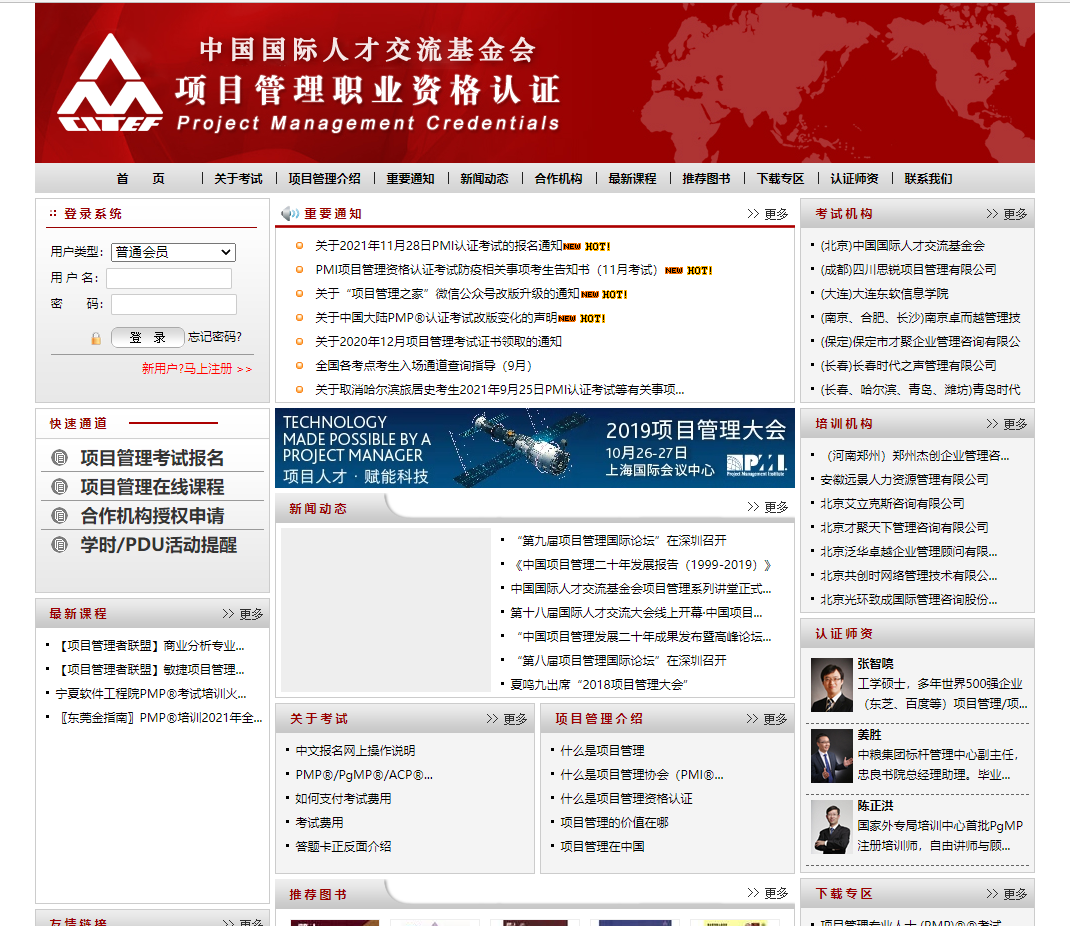Open the 项目管理在线课程 quick link
Screen dimensions: 1070x926
click(152, 487)
